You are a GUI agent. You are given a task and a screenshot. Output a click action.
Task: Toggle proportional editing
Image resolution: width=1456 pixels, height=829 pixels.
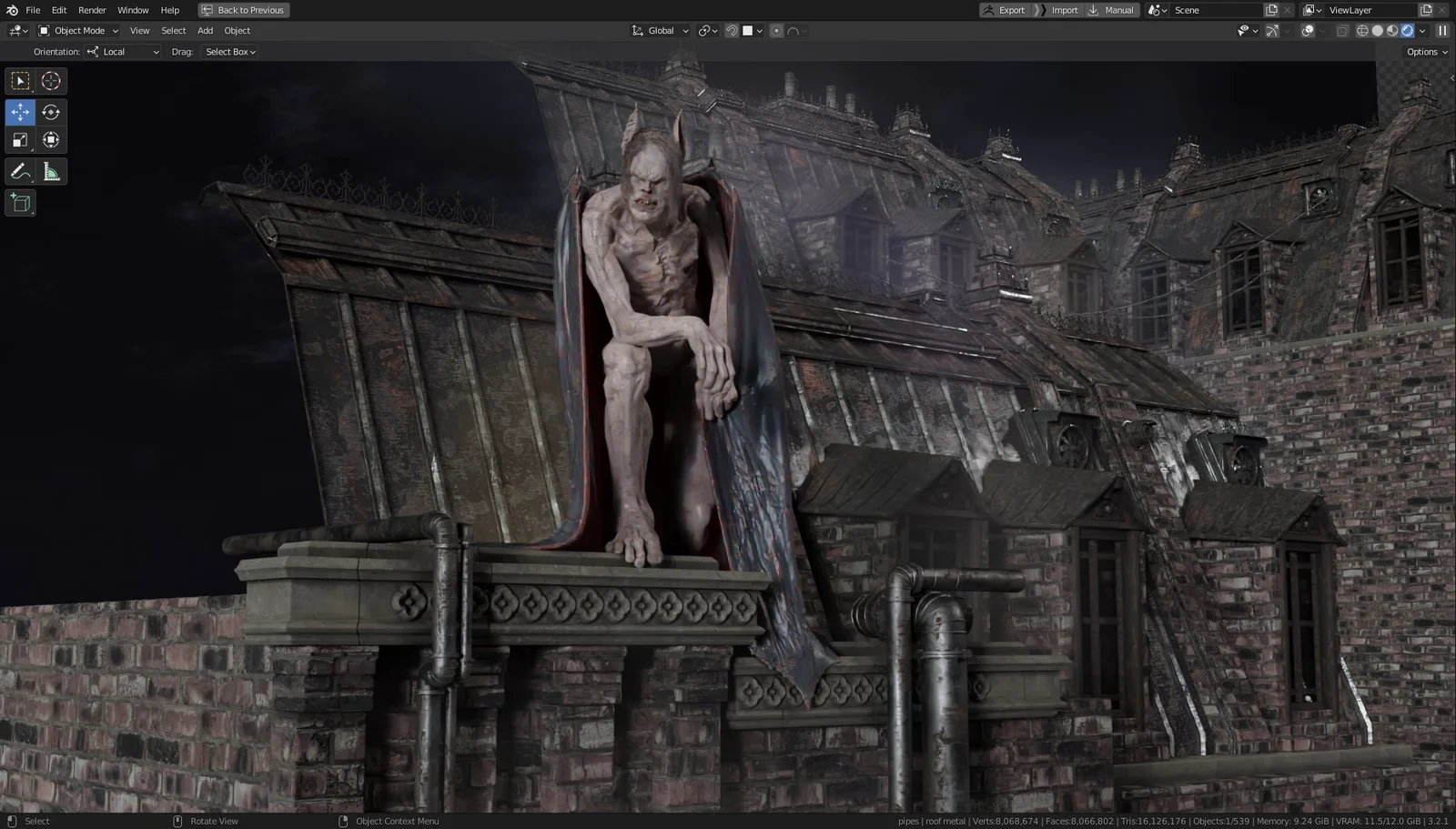pos(776,30)
